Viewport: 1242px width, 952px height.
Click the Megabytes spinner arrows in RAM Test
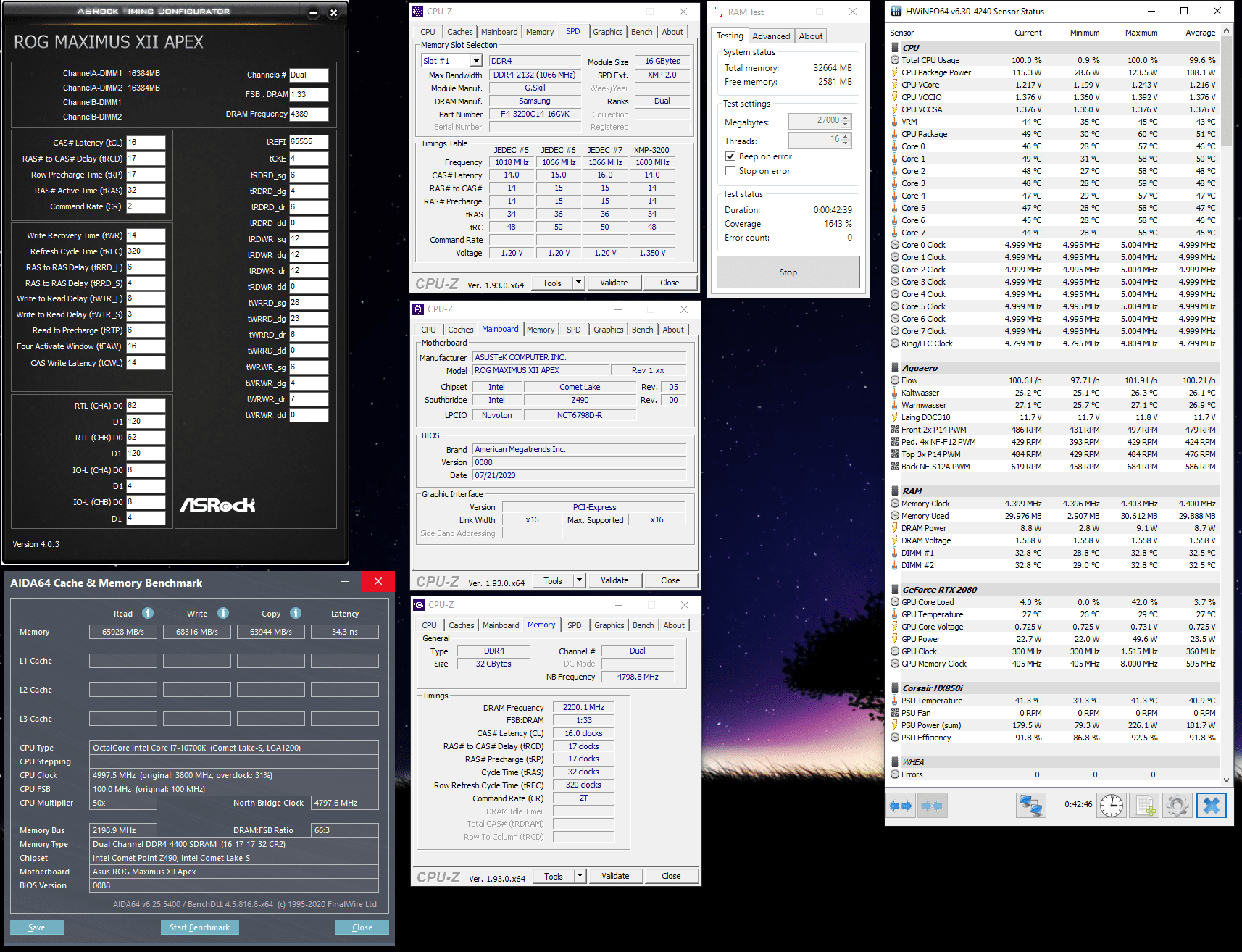(x=846, y=121)
